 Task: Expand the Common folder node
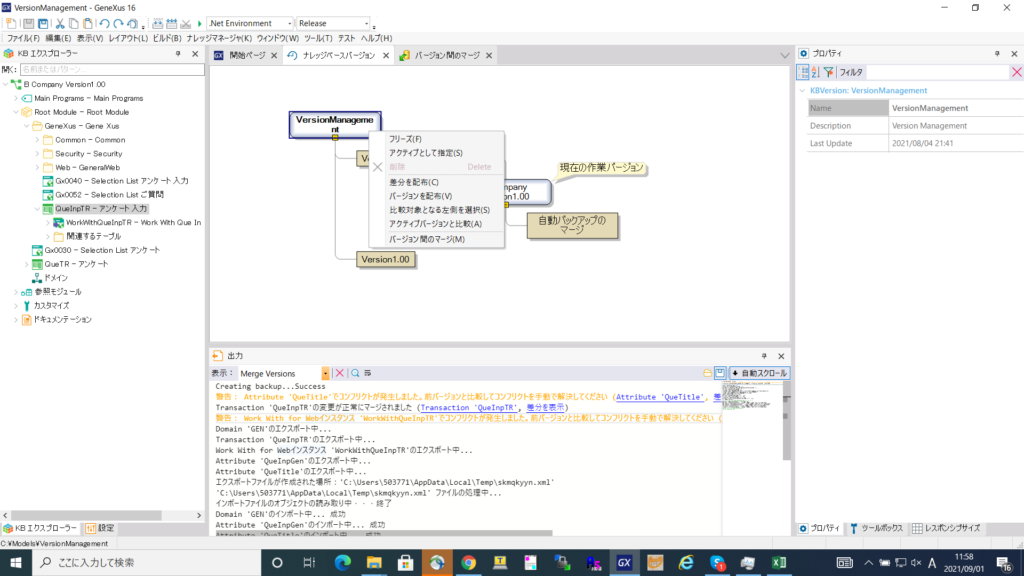[x=37, y=140]
